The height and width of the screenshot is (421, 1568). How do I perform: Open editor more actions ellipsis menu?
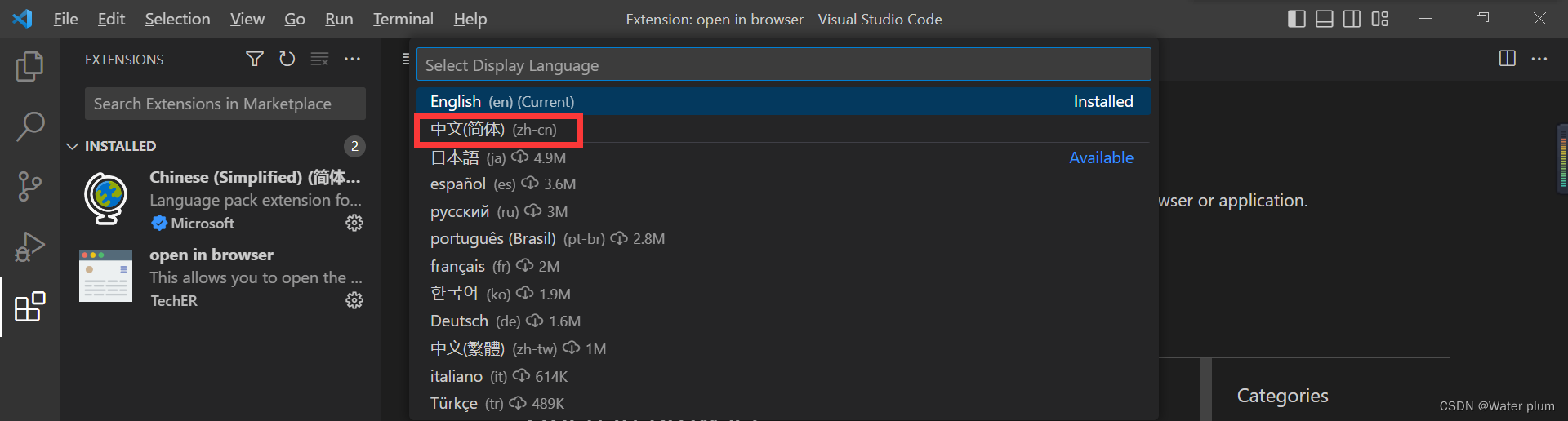coord(1539,59)
